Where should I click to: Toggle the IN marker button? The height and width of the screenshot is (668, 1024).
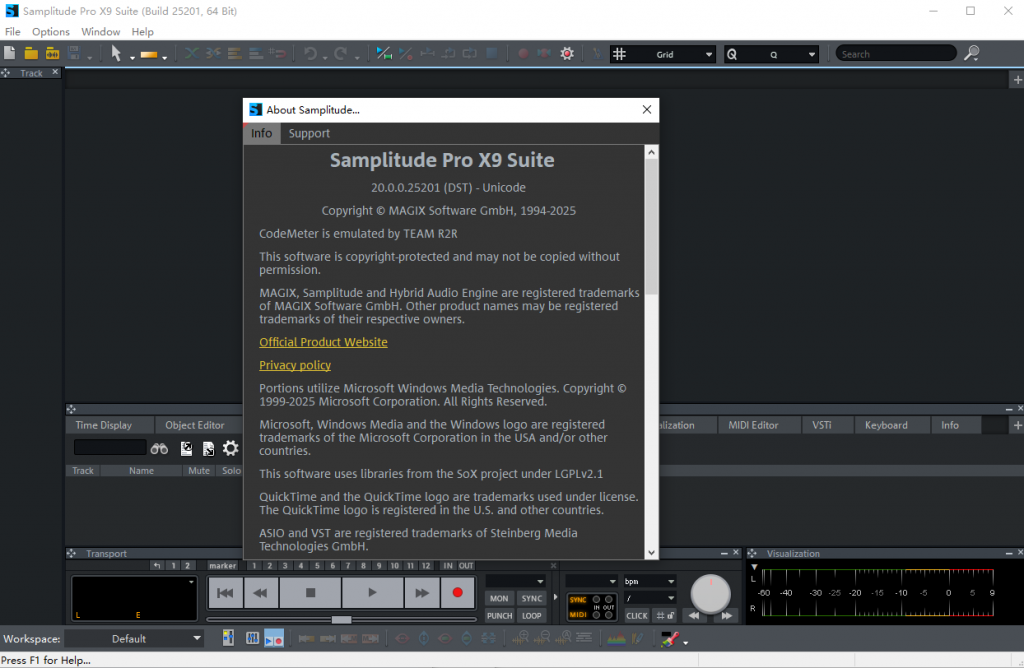pos(448,565)
